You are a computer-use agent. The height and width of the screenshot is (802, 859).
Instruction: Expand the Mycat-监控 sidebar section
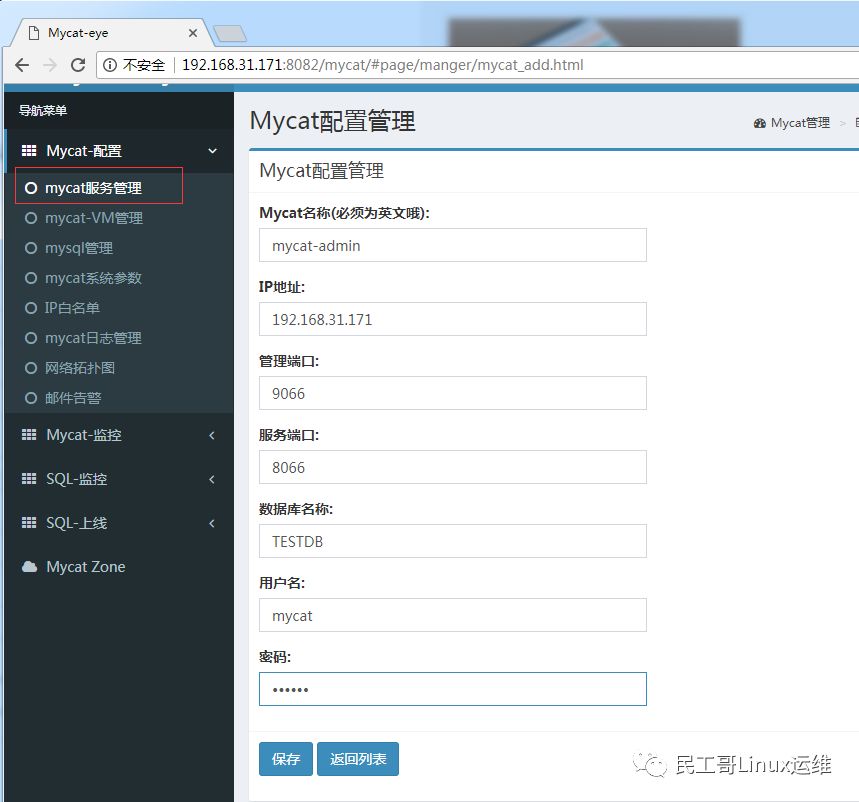110,435
